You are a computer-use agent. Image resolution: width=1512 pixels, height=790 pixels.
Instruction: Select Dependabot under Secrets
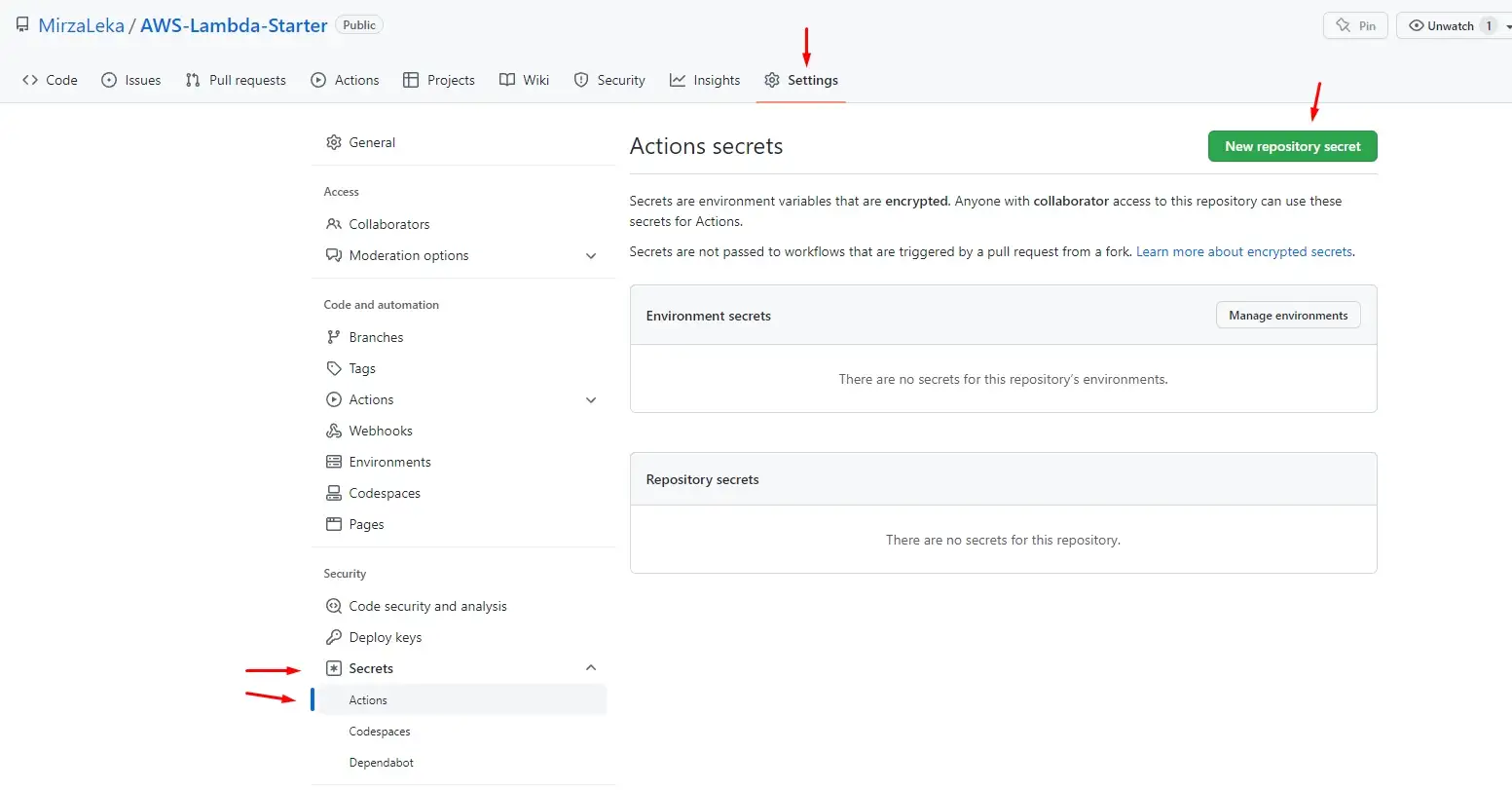[382, 763]
